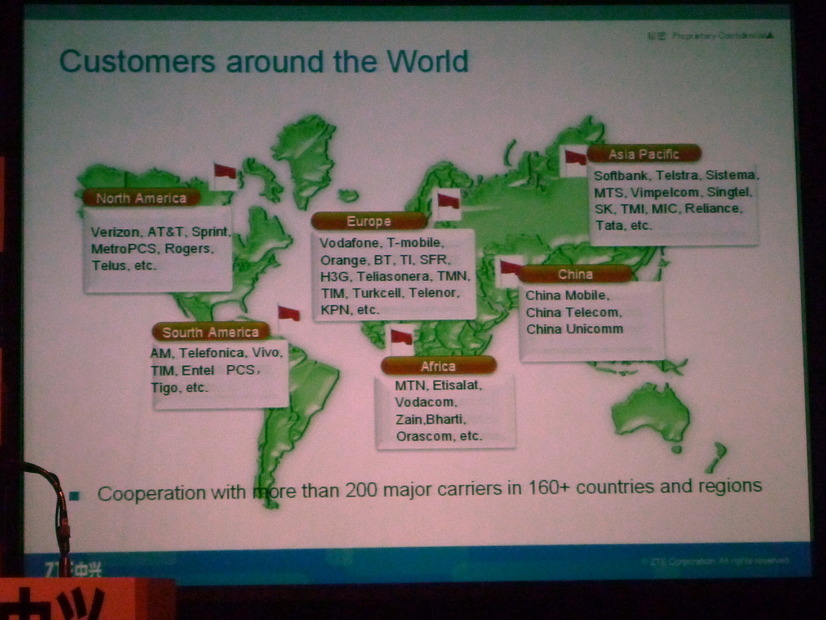Viewport: 826px width, 620px height.
Task: Click the line 'SK, TMI, MIC, Reliance,'
Action: (668, 209)
